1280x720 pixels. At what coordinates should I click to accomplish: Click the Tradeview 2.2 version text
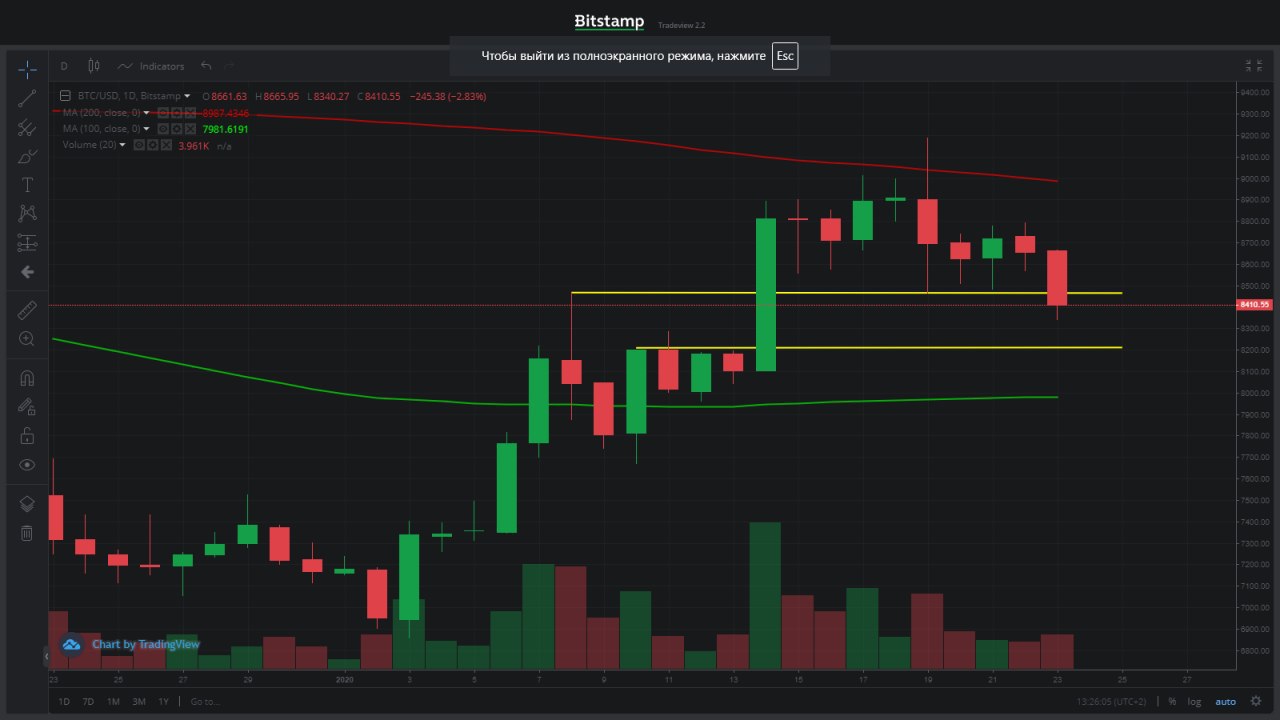point(682,25)
